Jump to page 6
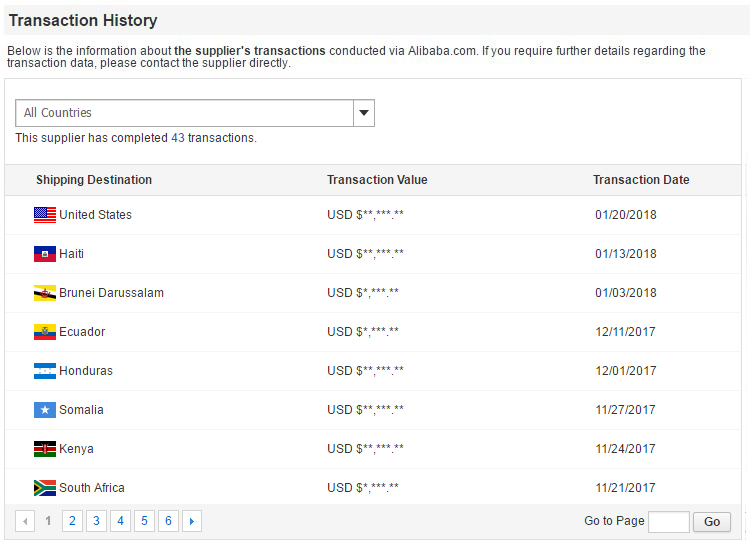 point(168,521)
